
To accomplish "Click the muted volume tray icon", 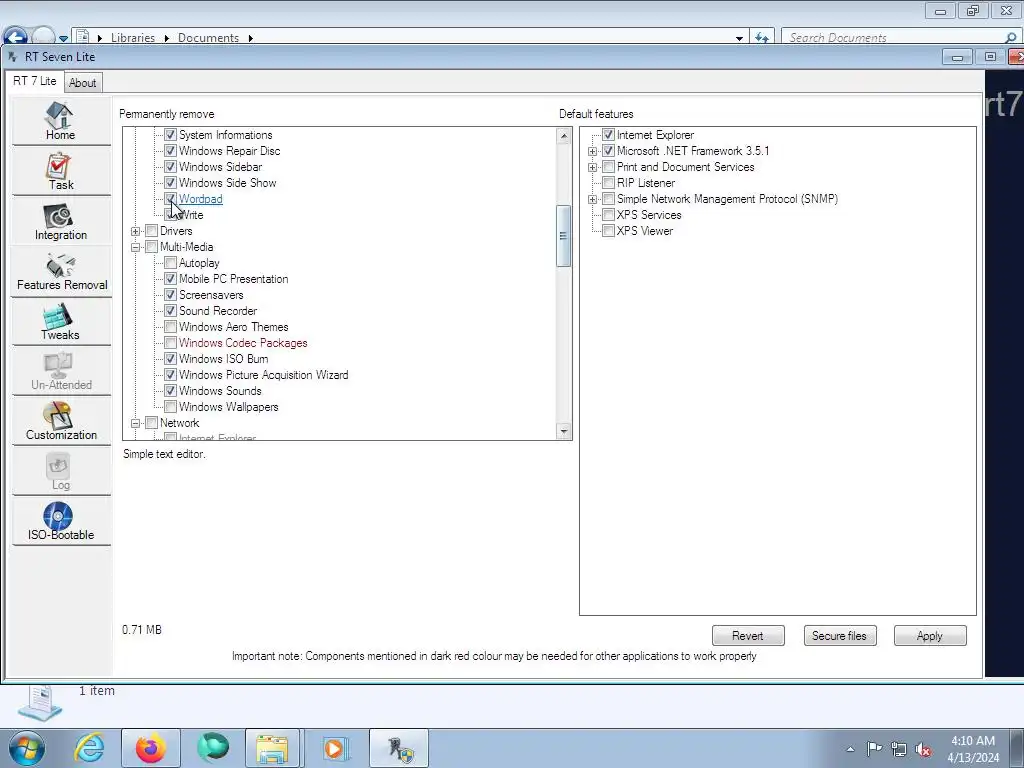I will click(x=923, y=749).
